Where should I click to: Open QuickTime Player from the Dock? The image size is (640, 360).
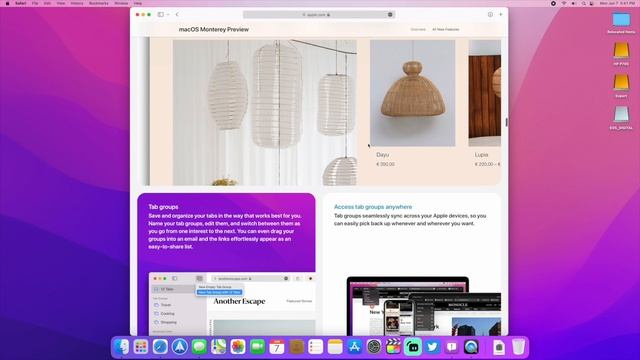click(x=471, y=347)
